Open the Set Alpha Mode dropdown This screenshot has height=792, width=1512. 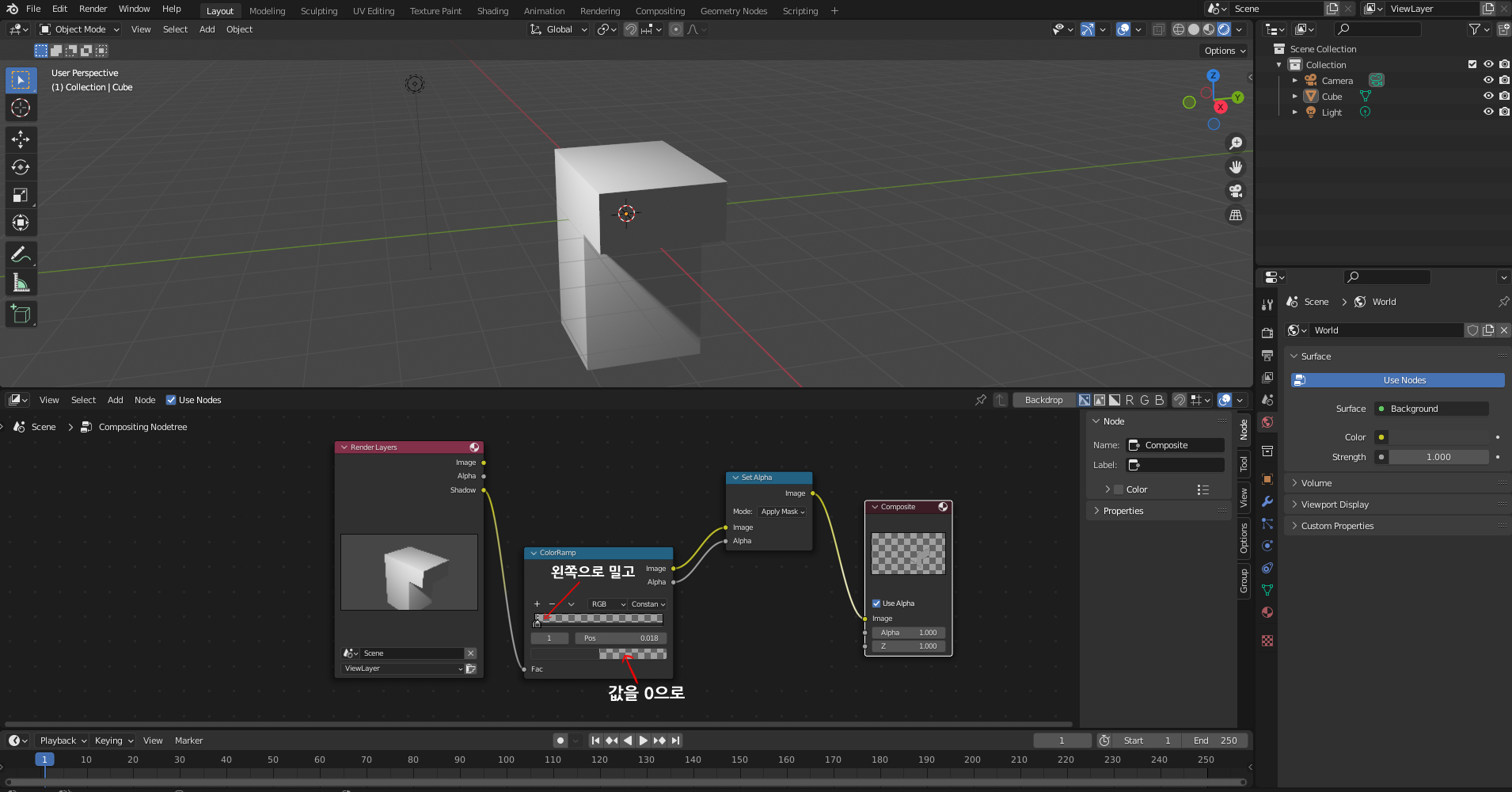[782, 512]
